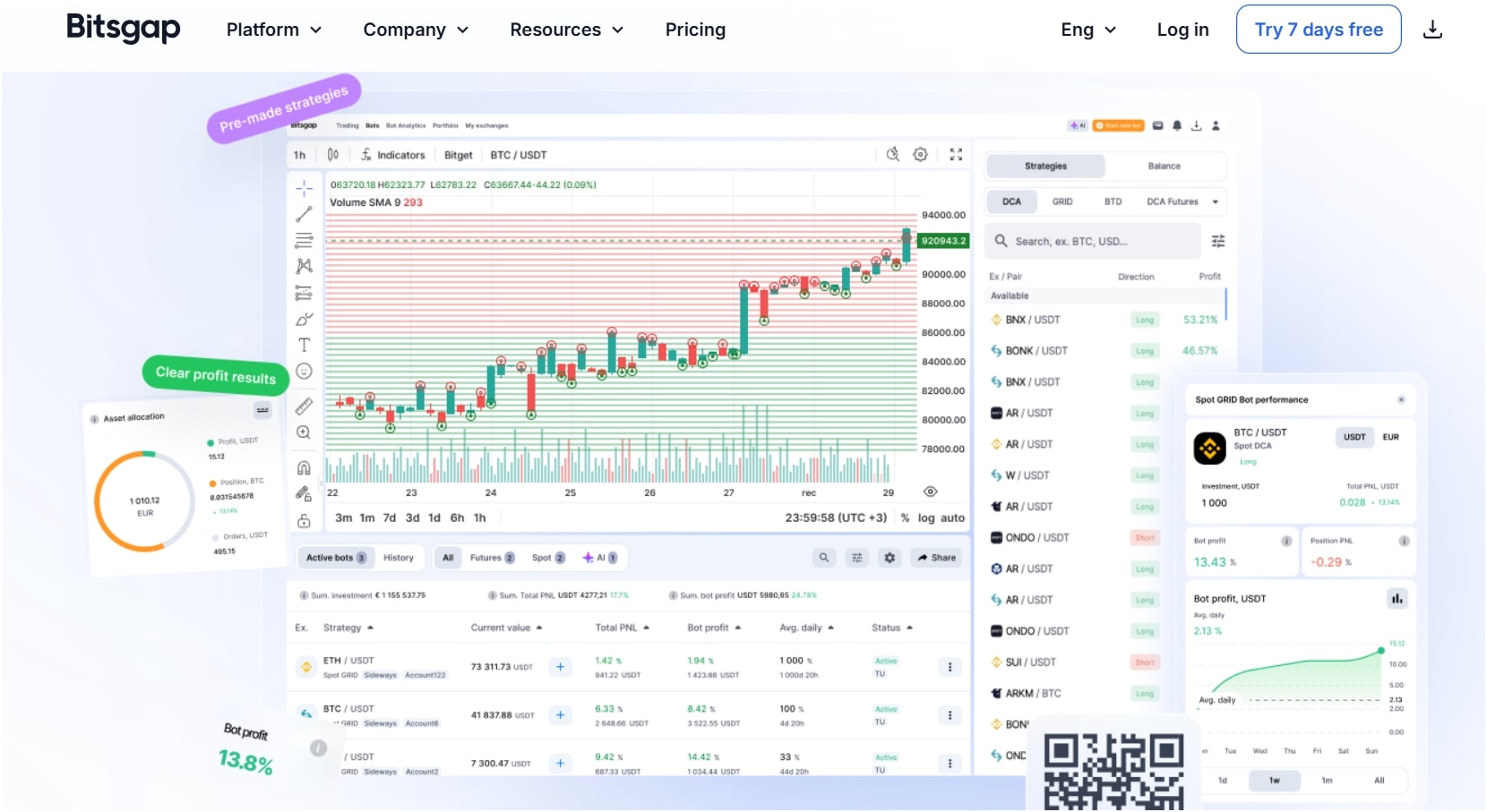Select the emoji sticker drawing tool
Image resolution: width=1487 pixels, height=812 pixels.
[x=304, y=371]
